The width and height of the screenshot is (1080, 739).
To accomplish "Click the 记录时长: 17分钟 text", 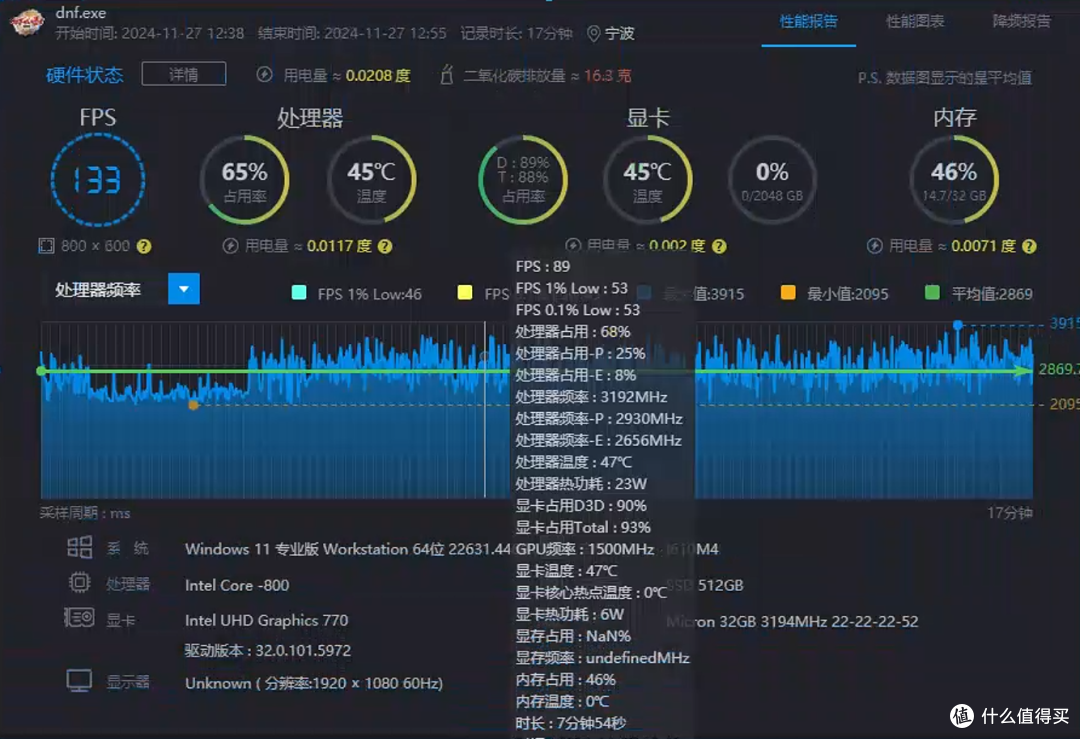I will (516, 33).
